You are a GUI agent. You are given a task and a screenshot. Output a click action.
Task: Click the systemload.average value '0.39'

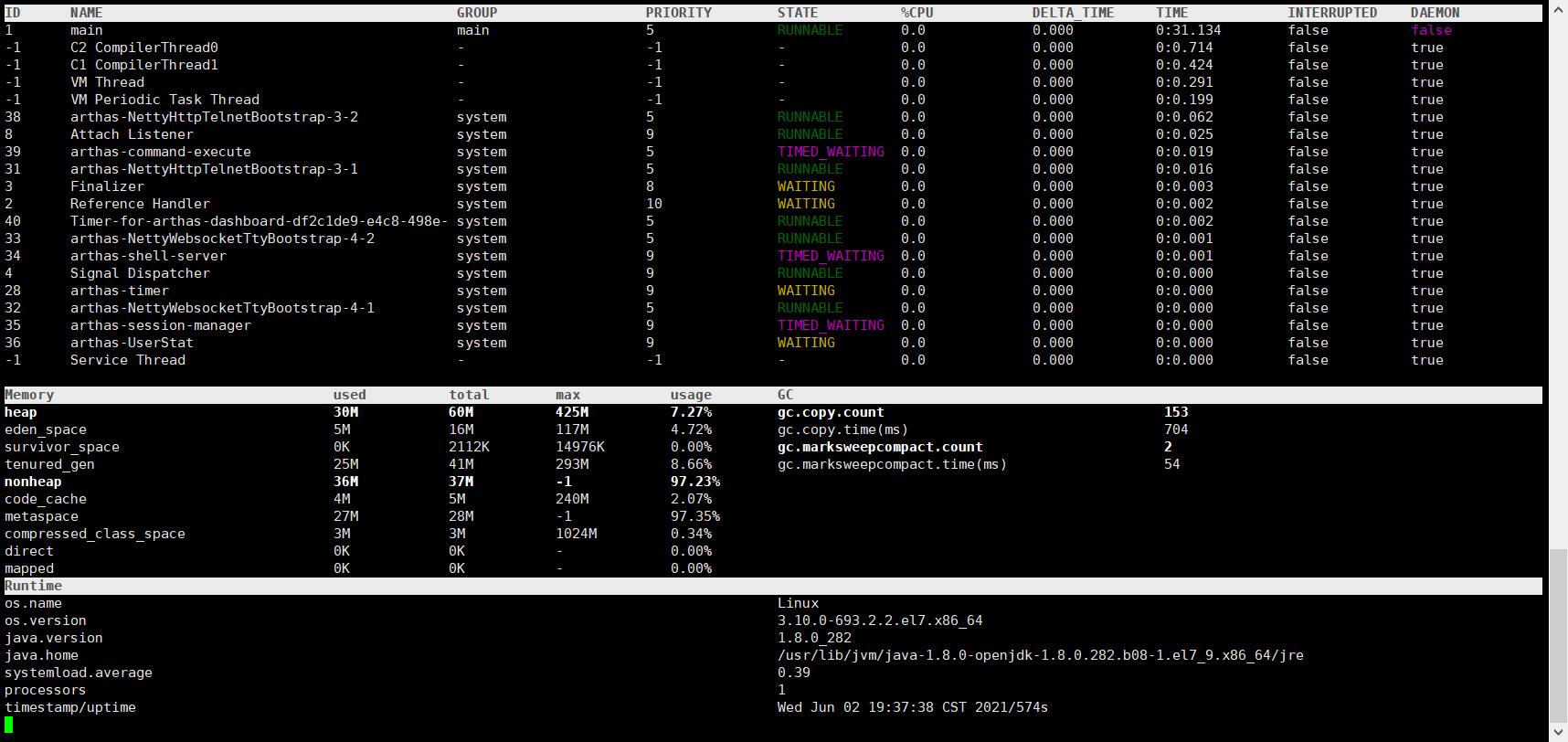point(794,673)
